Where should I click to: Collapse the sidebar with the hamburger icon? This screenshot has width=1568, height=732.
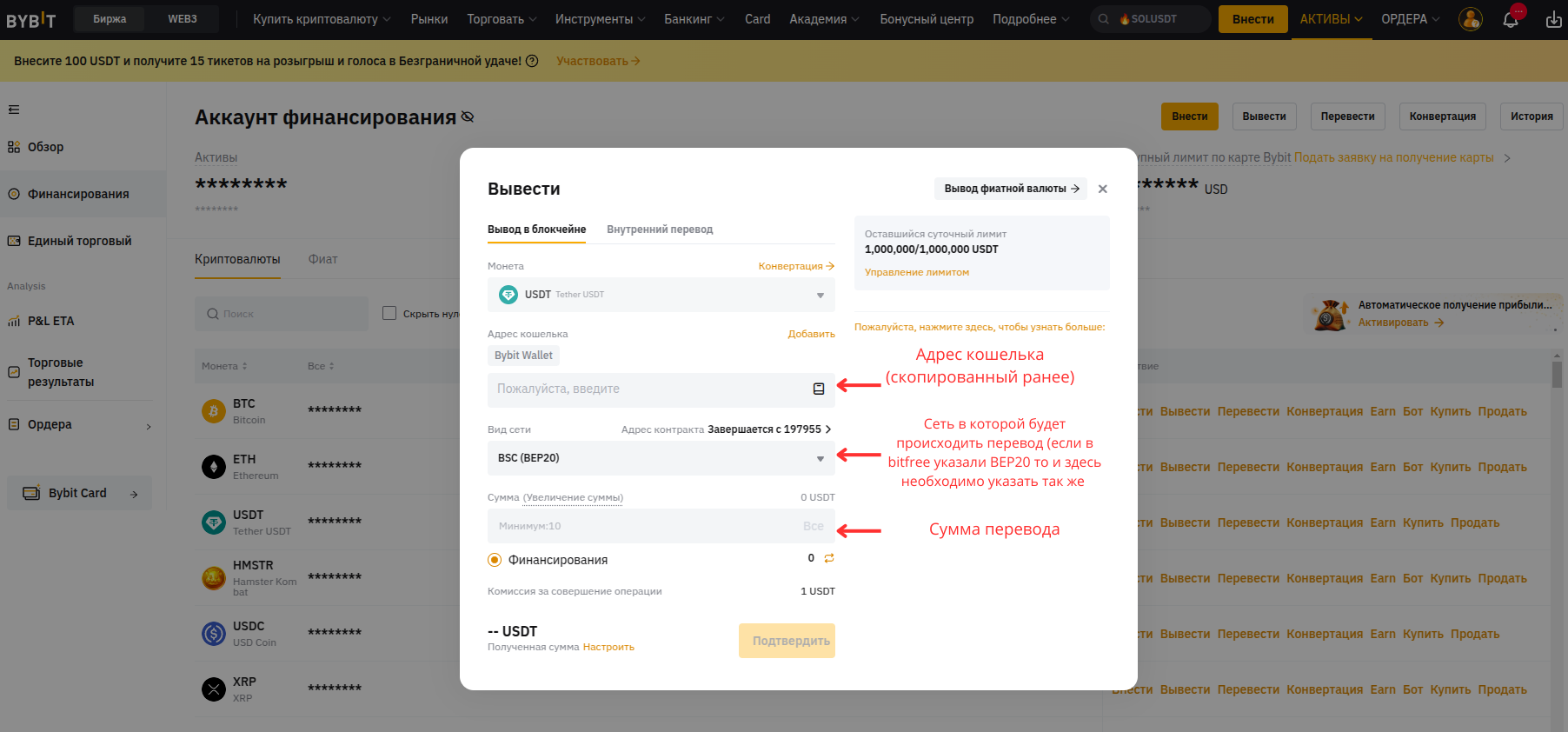coord(14,110)
